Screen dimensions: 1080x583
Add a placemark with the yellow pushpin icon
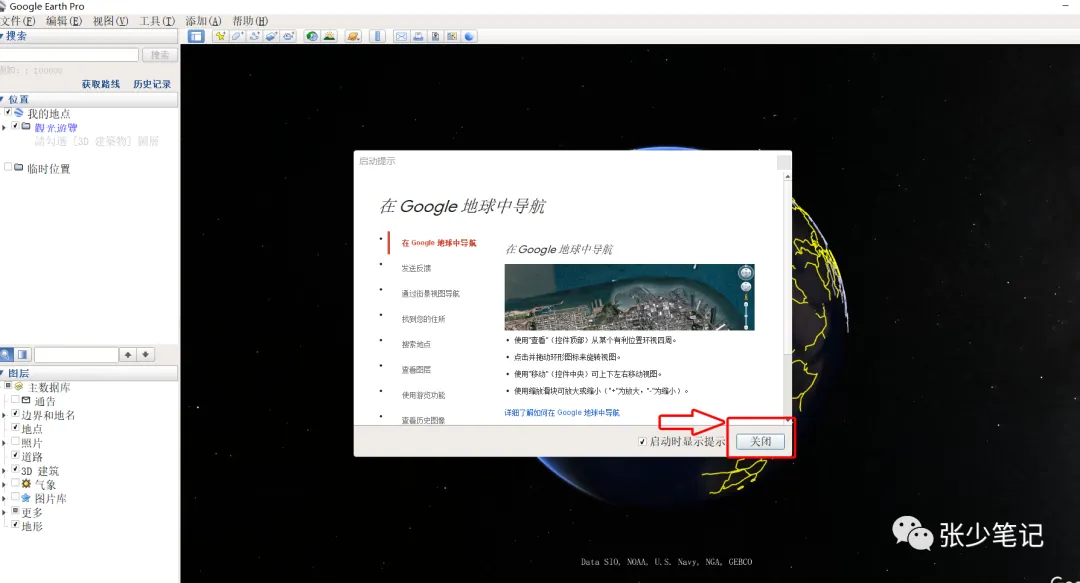click(220, 37)
